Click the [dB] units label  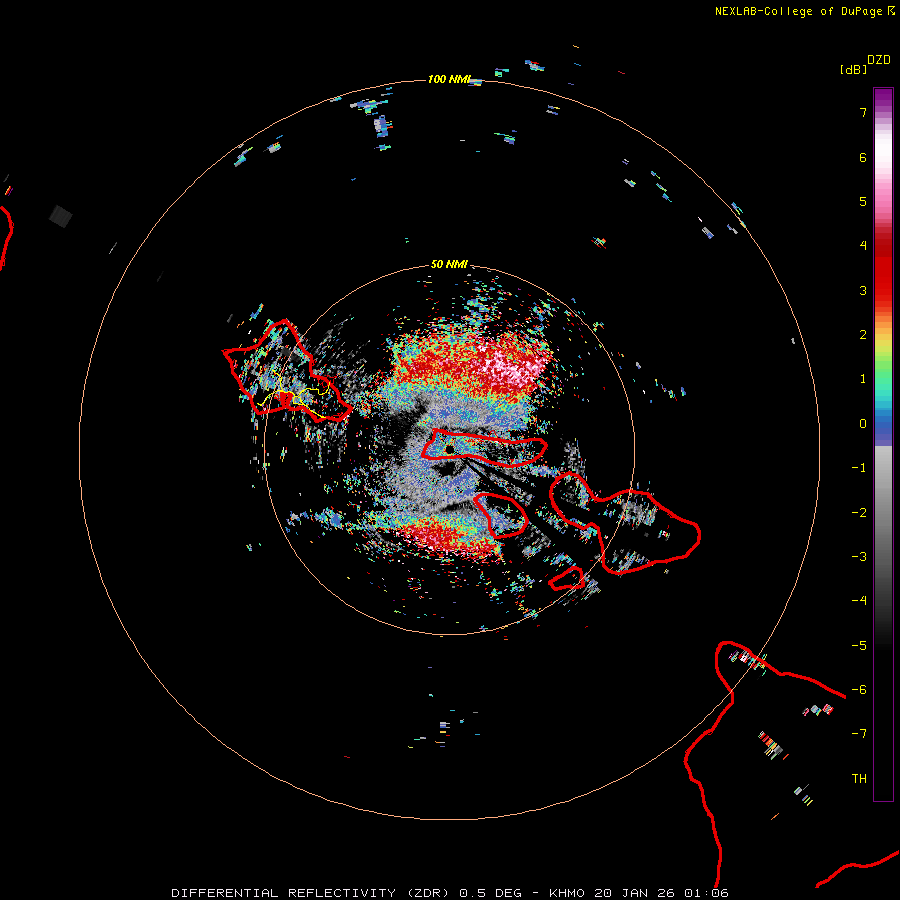coord(854,69)
